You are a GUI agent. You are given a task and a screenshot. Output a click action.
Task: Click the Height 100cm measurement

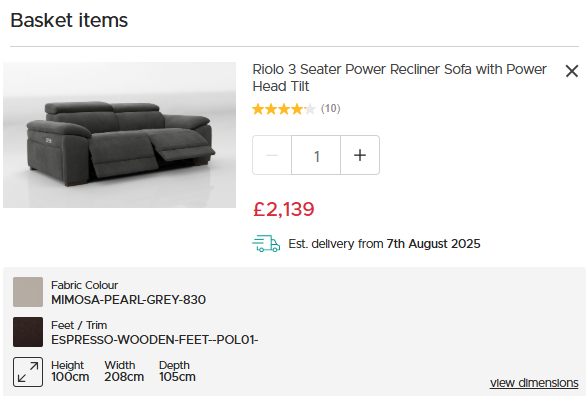click(70, 371)
